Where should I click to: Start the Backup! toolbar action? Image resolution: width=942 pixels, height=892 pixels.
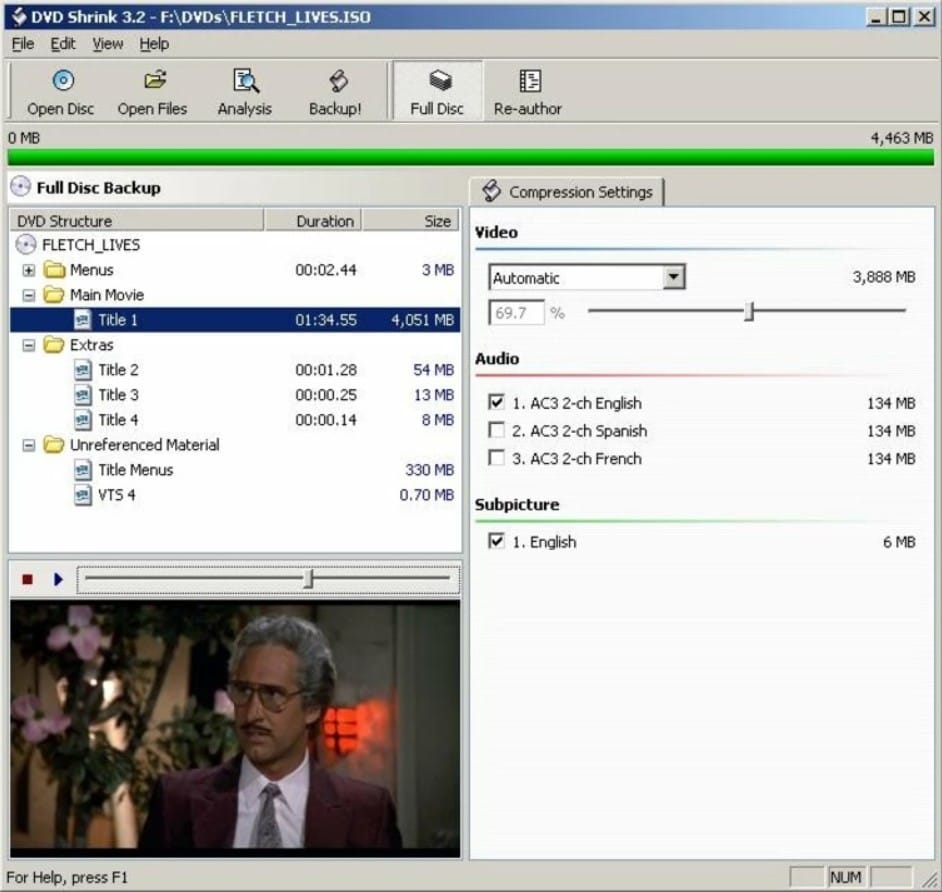coord(336,92)
